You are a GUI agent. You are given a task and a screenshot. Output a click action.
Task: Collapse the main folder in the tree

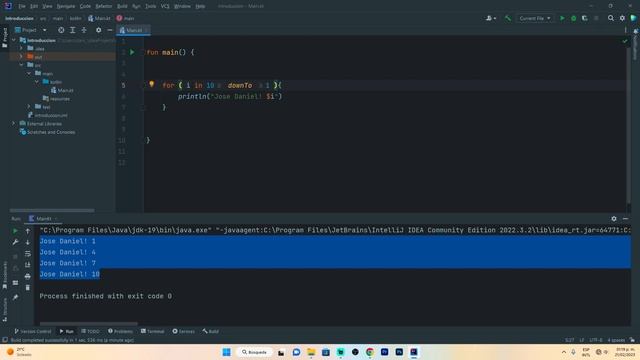[x=29, y=73]
